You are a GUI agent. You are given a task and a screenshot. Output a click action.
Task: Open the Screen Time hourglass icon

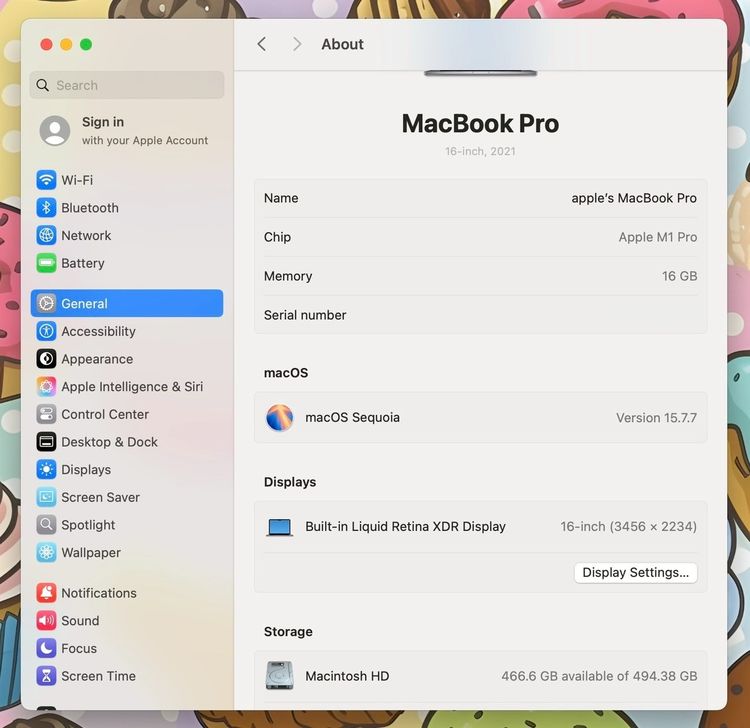click(46, 677)
